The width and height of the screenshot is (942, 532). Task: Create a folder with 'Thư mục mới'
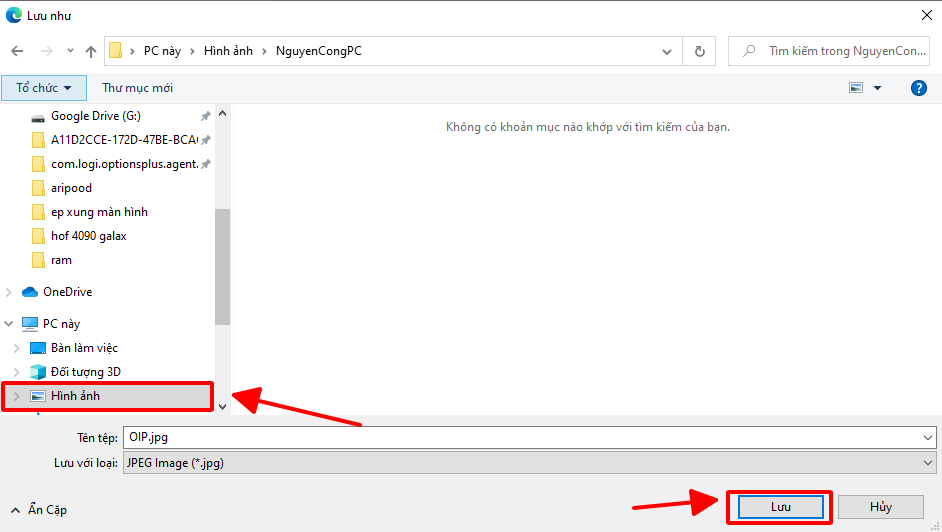[x=138, y=88]
